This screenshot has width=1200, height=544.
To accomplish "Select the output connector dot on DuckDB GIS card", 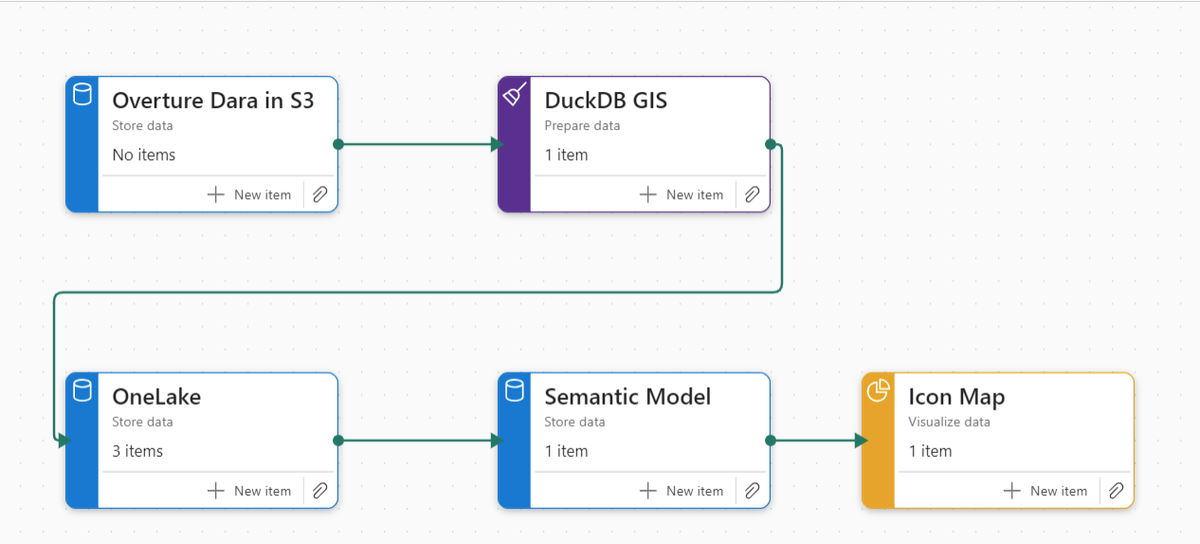I will point(770,144).
